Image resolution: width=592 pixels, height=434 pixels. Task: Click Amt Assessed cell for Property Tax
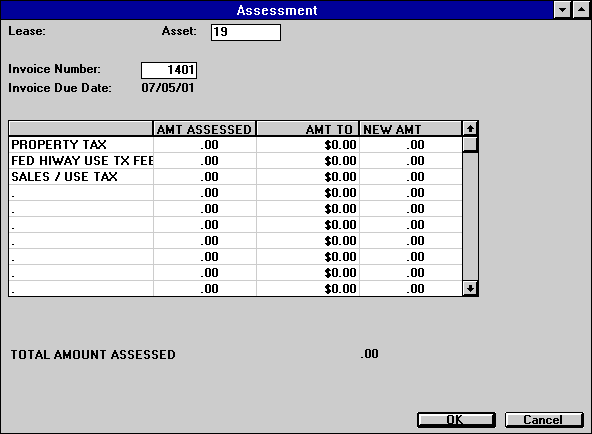click(205, 145)
